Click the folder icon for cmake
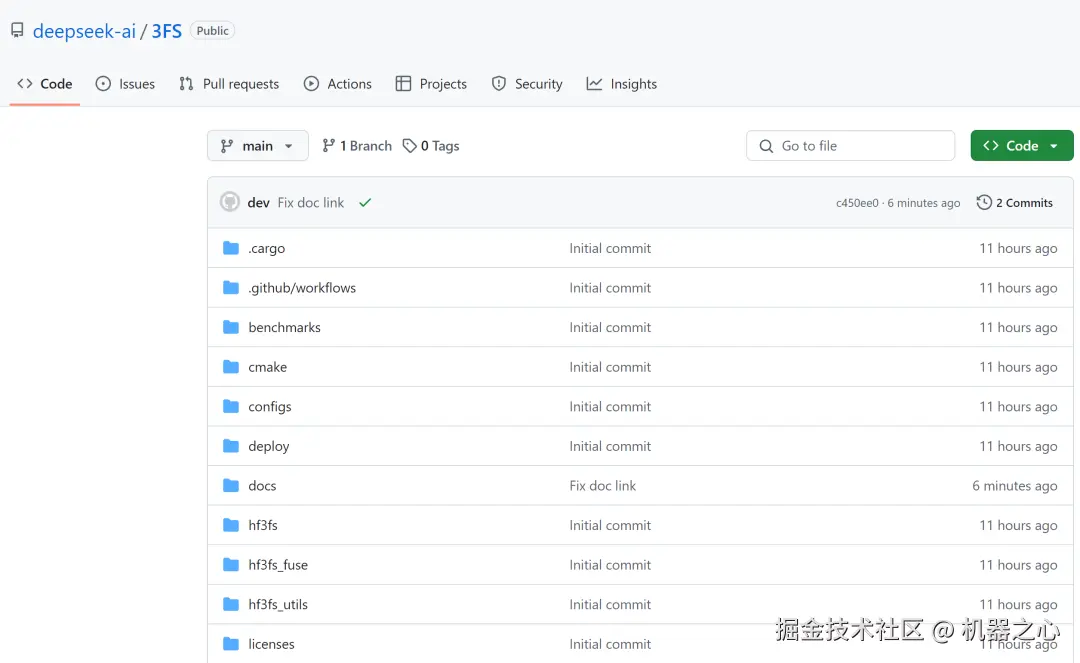Image resolution: width=1080 pixels, height=663 pixels. pos(231,367)
